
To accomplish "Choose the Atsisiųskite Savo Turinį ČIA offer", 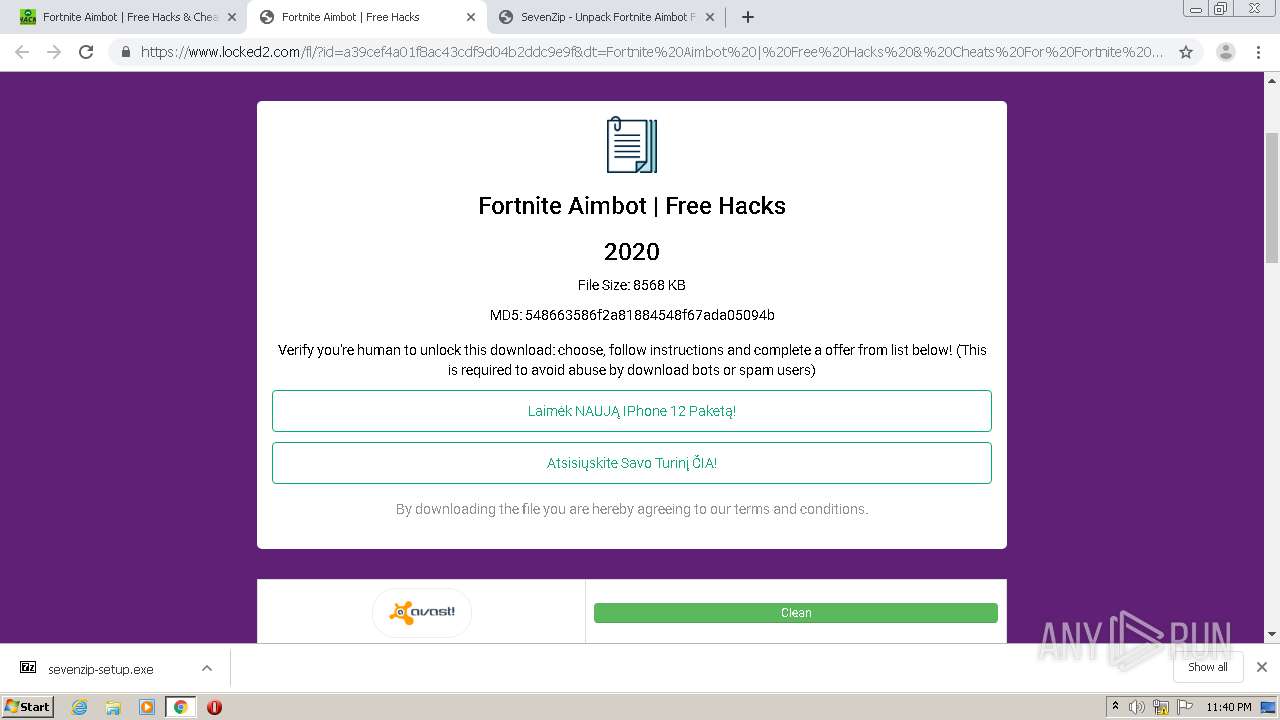I will [632, 463].
